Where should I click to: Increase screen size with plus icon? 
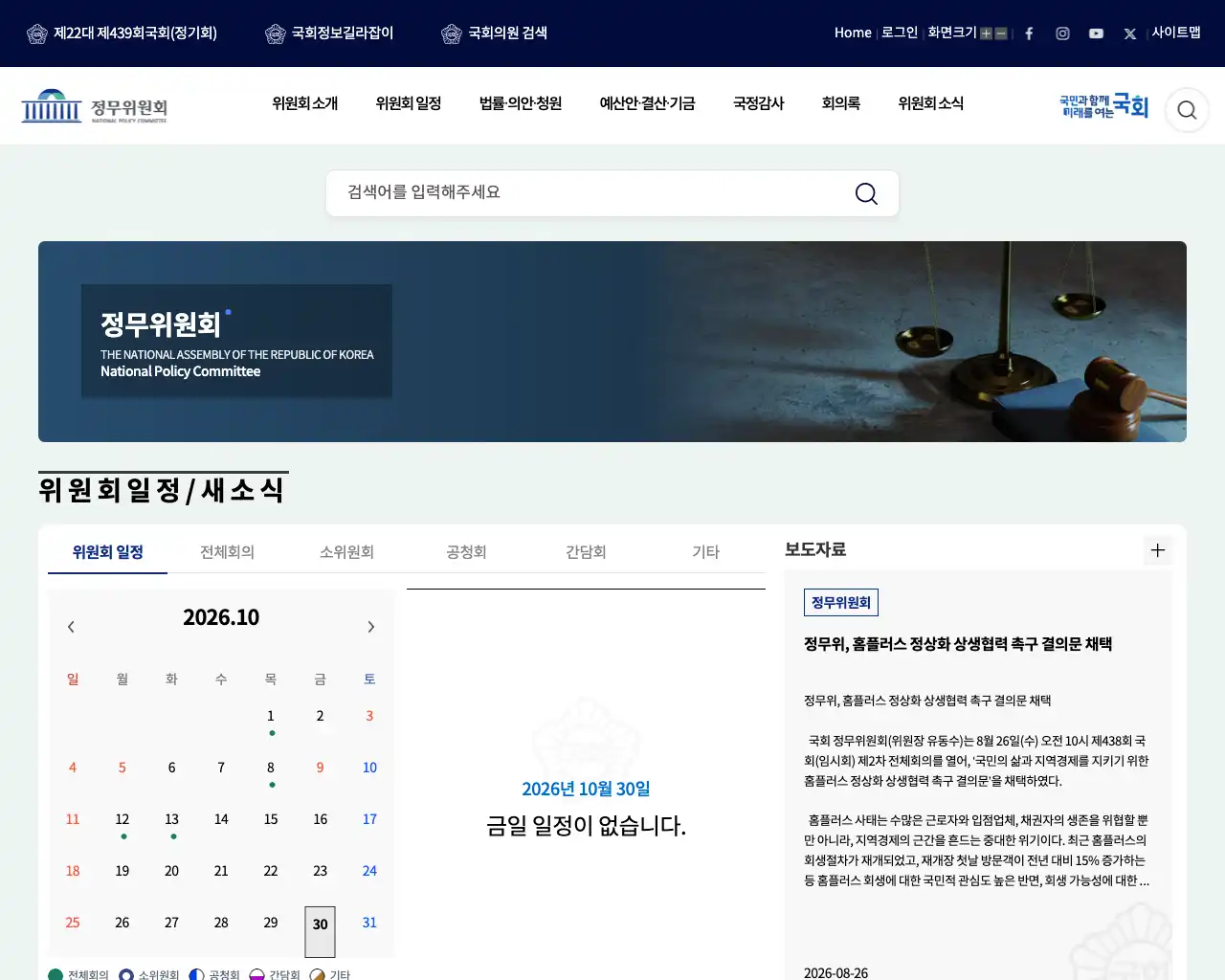(986, 33)
